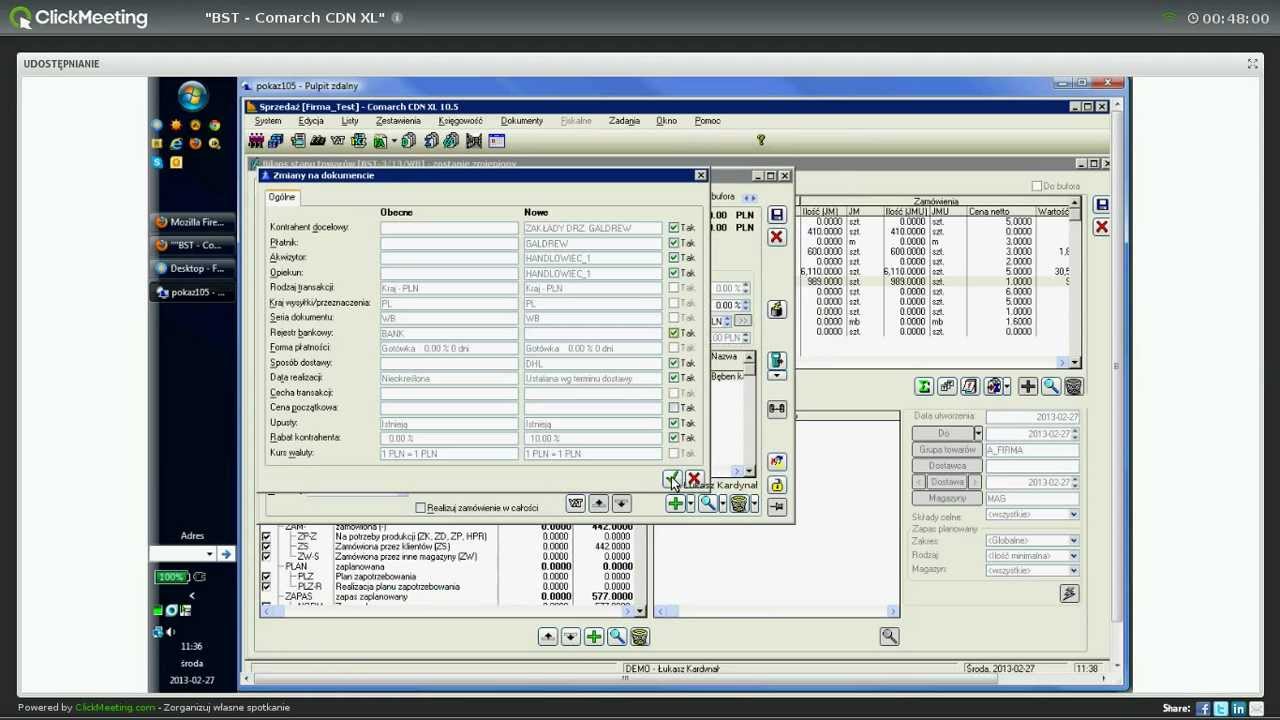1280x720 pixels.
Task: Toggle Tak checkbox for Kontrahent docelowy
Action: point(674,228)
